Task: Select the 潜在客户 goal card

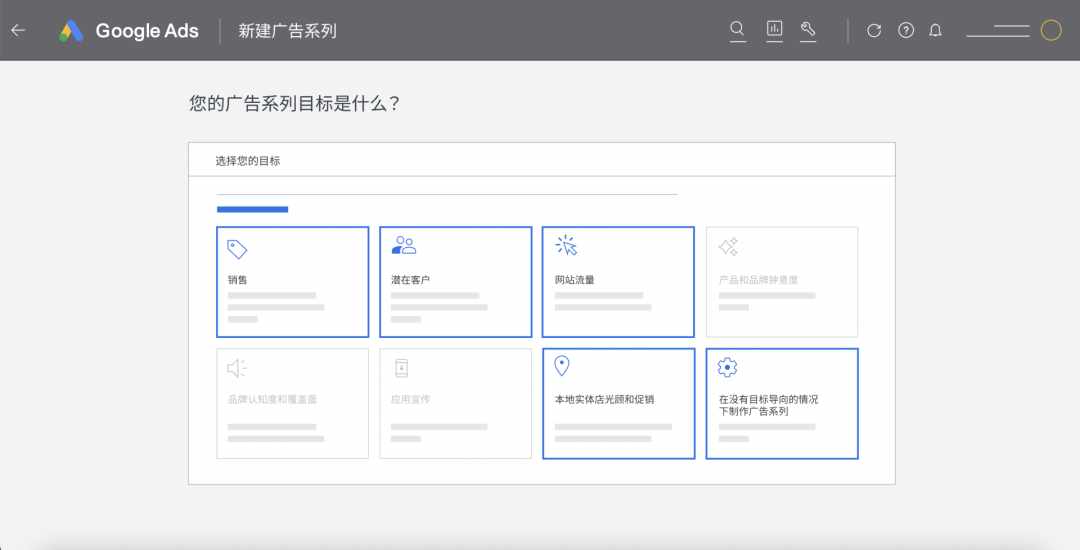Action: click(455, 282)
